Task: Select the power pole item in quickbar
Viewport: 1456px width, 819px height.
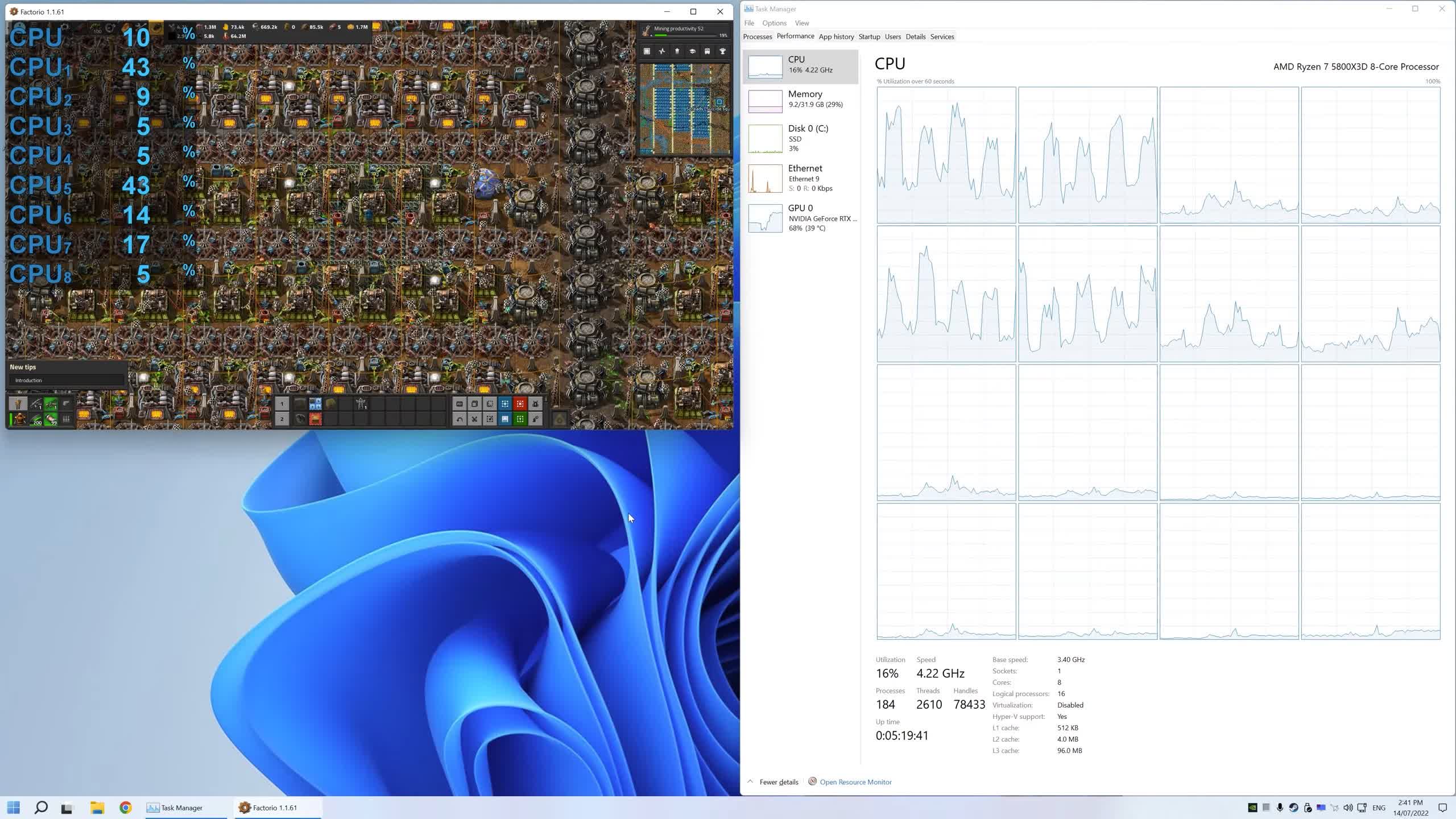Action: pyautogui.click(x=361, y=404)
